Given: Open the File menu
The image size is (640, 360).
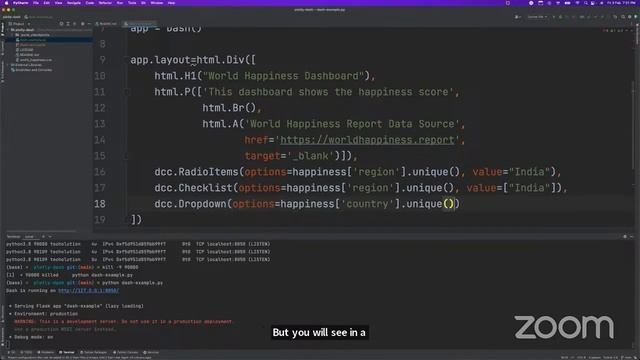Looking at the screenshot, I should 36,3.
